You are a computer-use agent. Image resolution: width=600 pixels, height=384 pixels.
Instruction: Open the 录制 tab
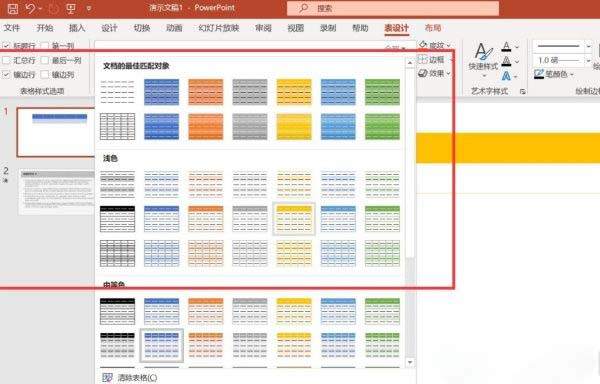tap(328, 28)
